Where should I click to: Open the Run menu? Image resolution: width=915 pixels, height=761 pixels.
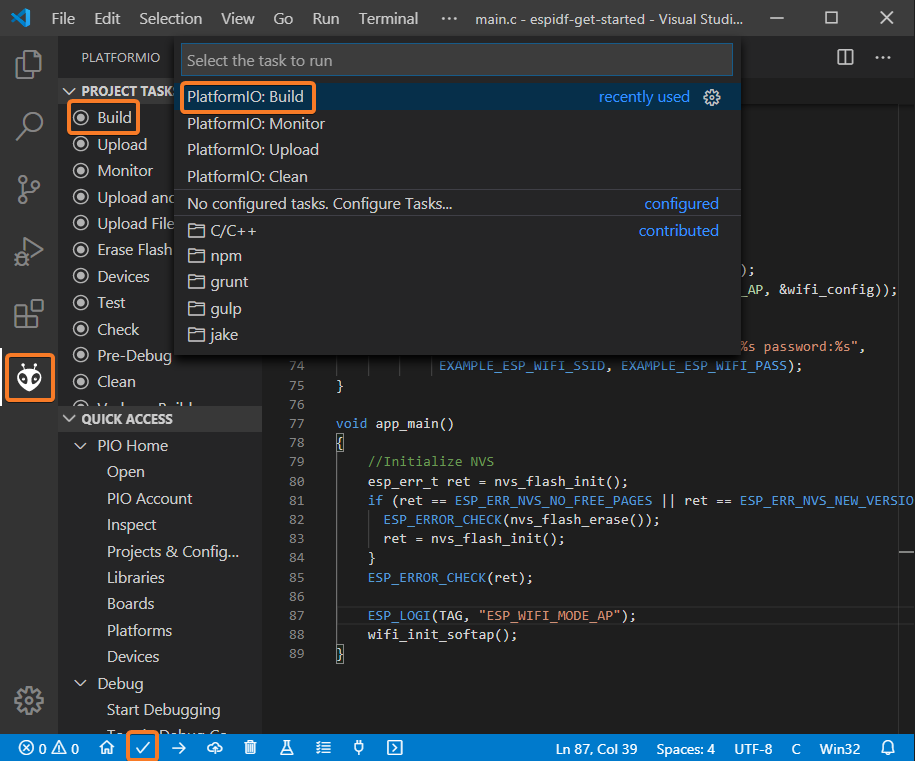(326, 19)
